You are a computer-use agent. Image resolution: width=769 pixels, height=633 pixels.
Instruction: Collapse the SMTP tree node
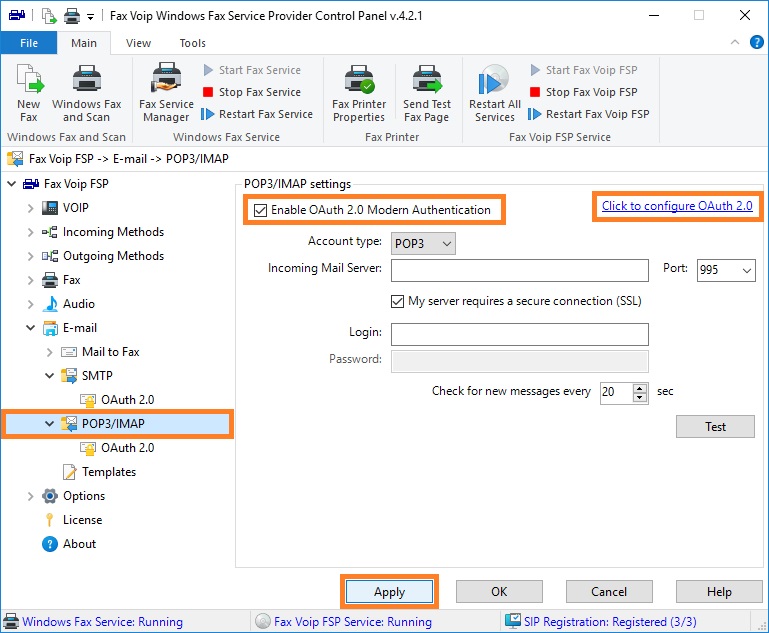click(50, 376)
